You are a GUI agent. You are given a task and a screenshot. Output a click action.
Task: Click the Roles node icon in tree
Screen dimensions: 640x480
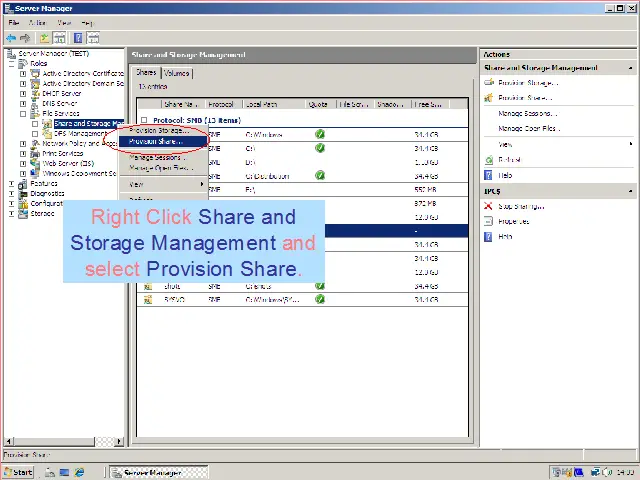point(23,63)
